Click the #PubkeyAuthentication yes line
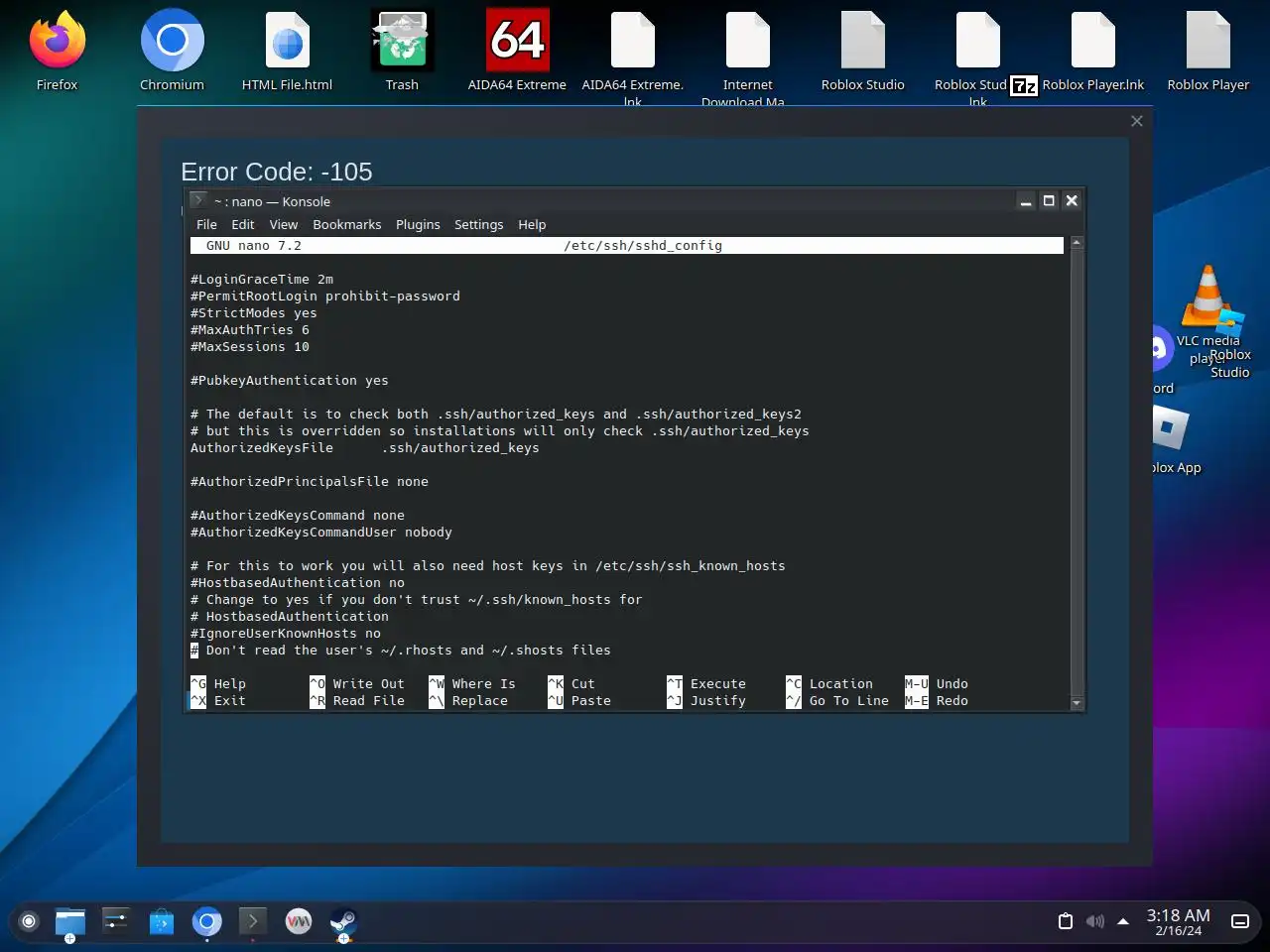 (290, 380)
